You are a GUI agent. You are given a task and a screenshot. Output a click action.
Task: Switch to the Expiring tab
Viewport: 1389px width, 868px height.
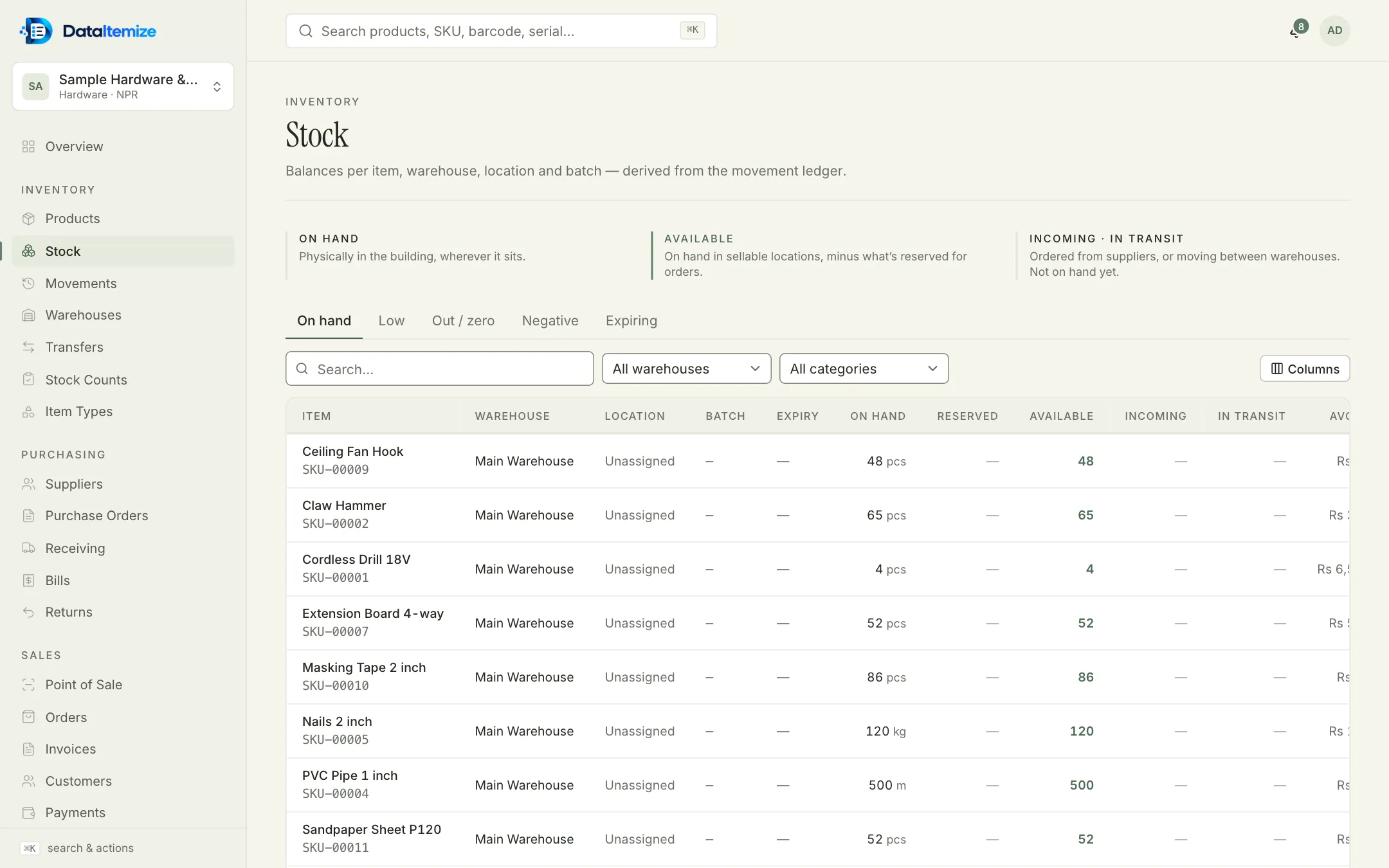click(631, 321)
